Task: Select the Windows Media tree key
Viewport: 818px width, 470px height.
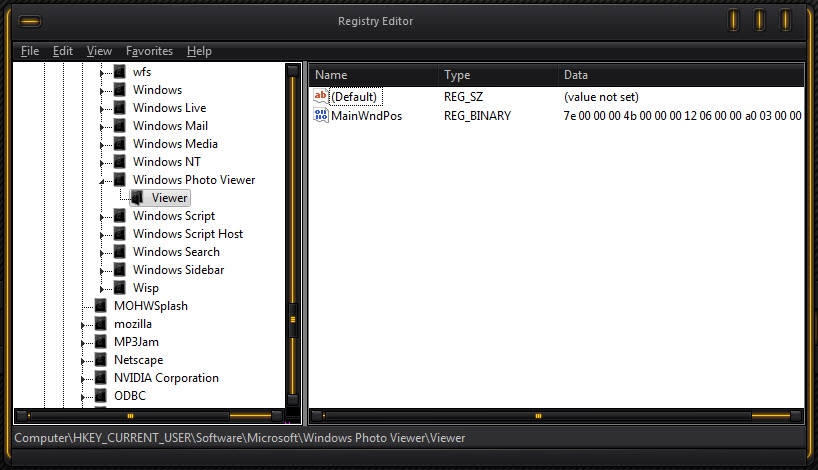Action: [175, 144]
